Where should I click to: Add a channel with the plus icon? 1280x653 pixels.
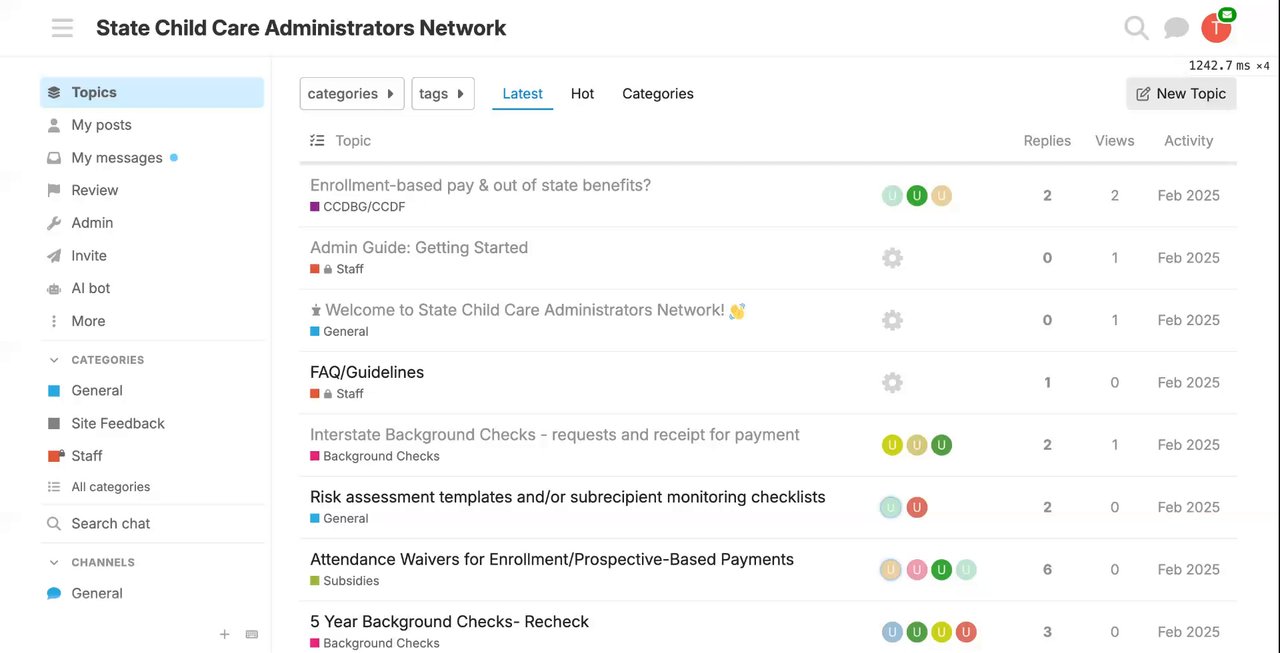225,634
